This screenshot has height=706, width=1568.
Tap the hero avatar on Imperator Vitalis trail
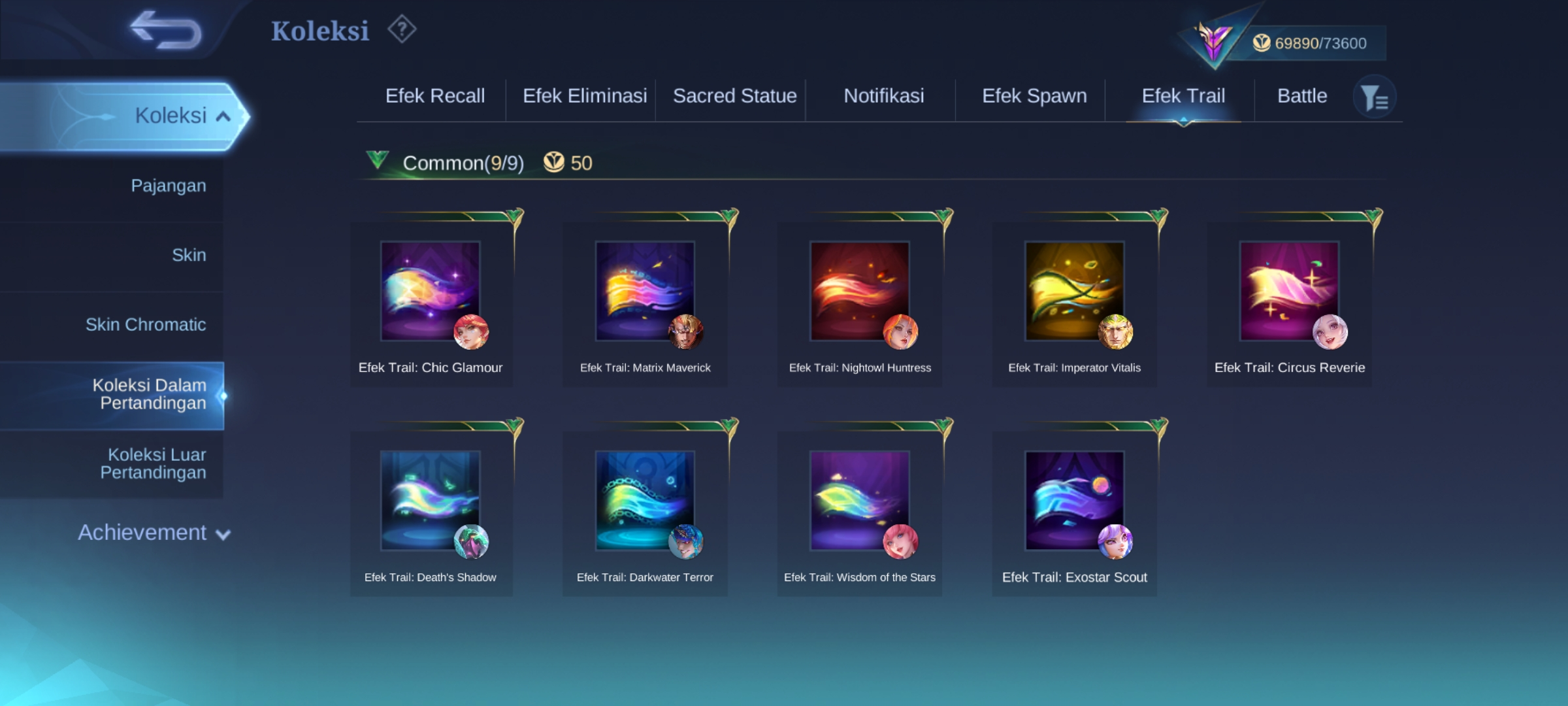point(1115,331)
